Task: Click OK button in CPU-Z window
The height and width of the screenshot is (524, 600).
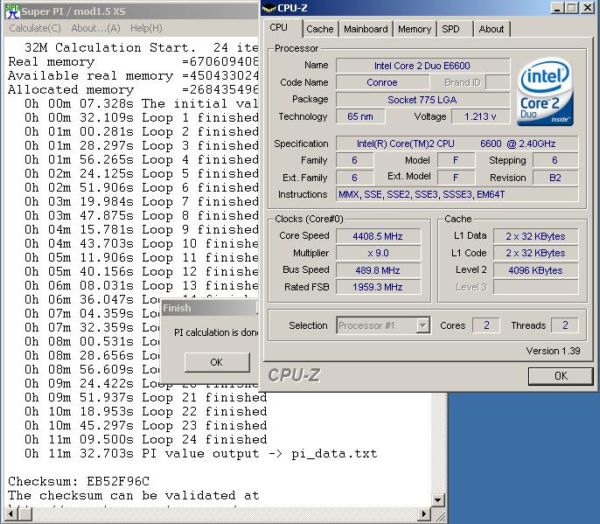Action: coord(561,376)
